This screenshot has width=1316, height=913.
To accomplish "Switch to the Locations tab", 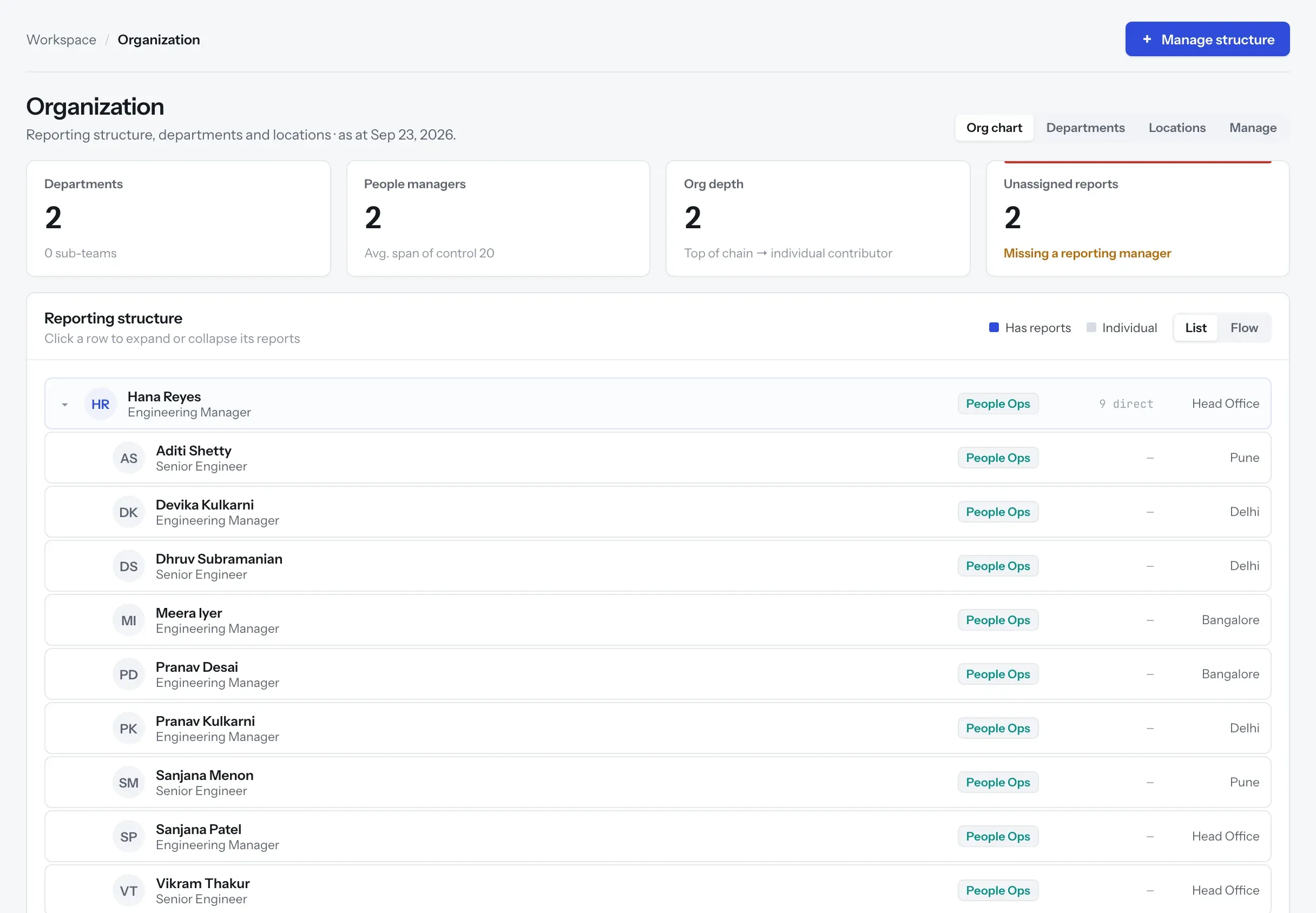I will (x=1176, y=128).
